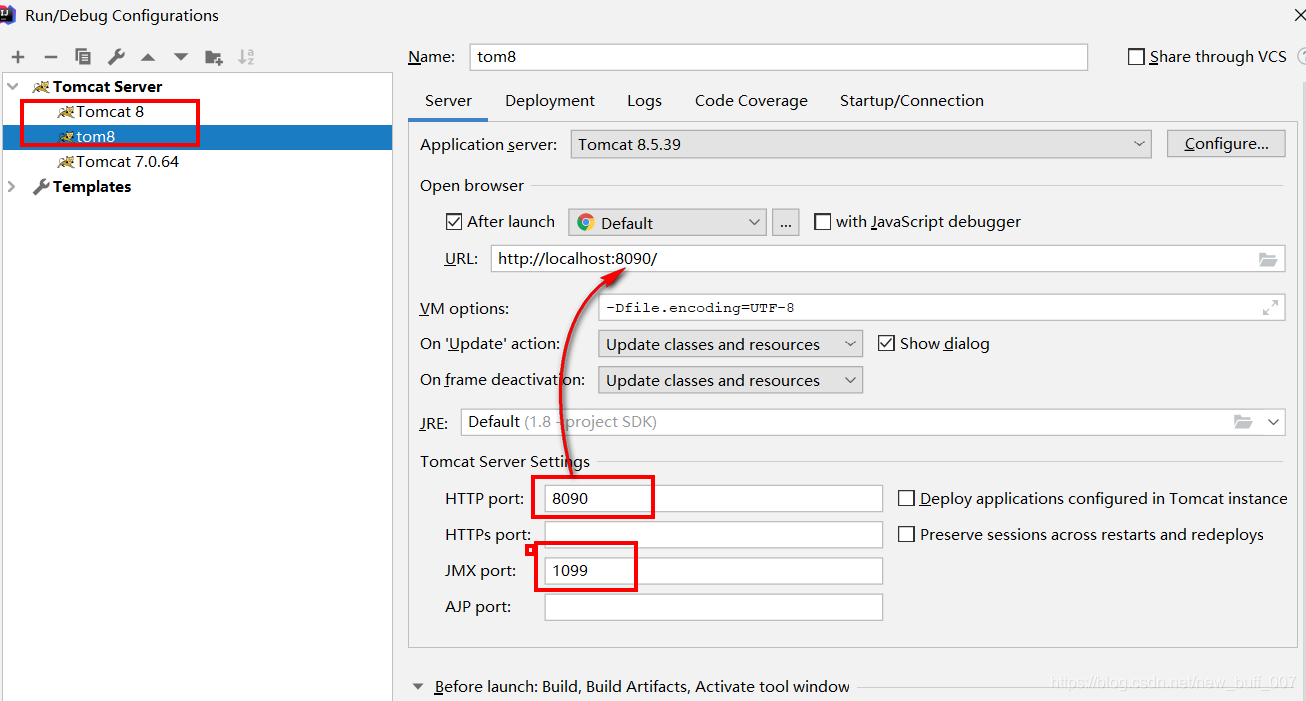Remove configuration with minus icon
Viewport: 1306px width, 701px height.
(51, 57)
